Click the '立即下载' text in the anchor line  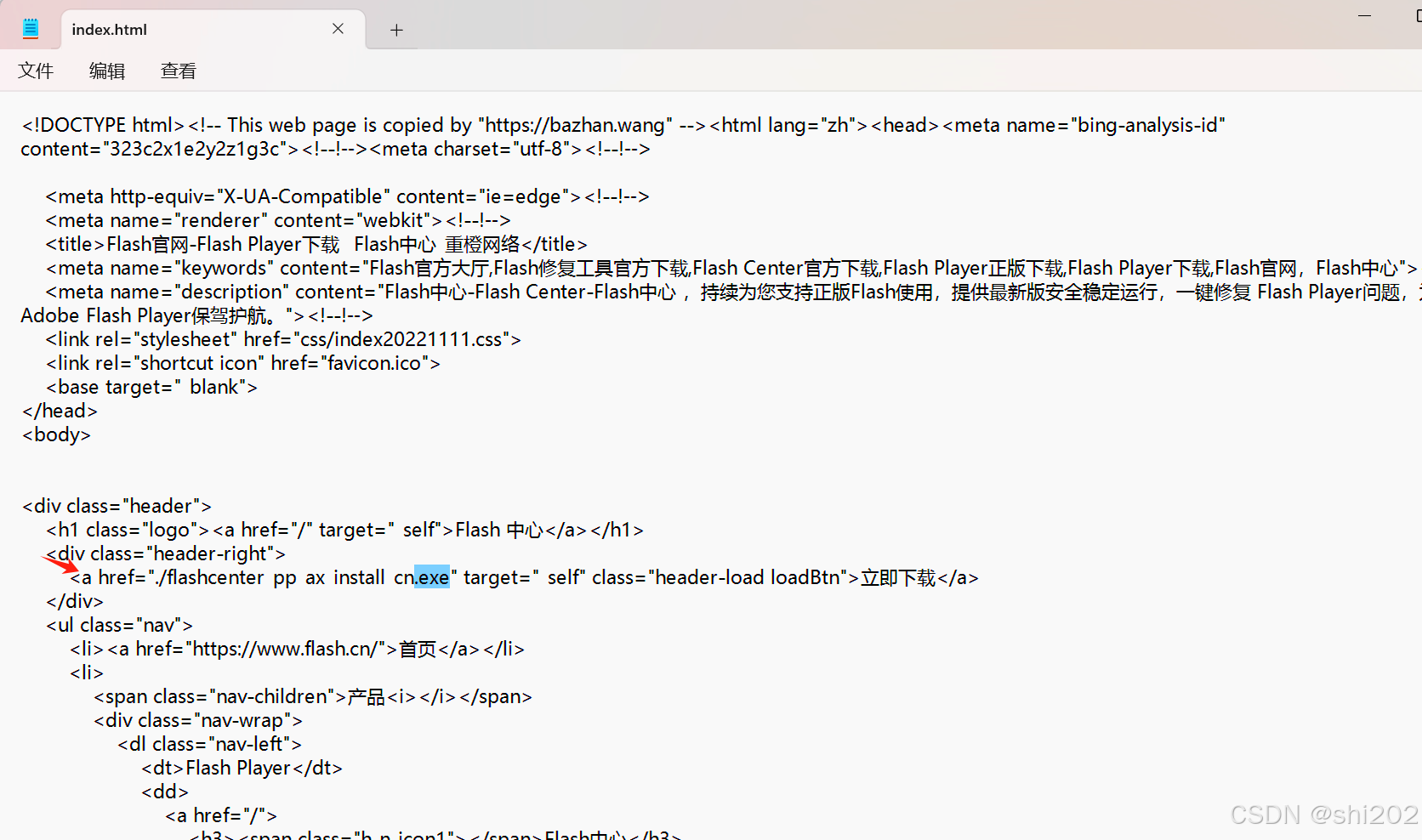point(898,577)
